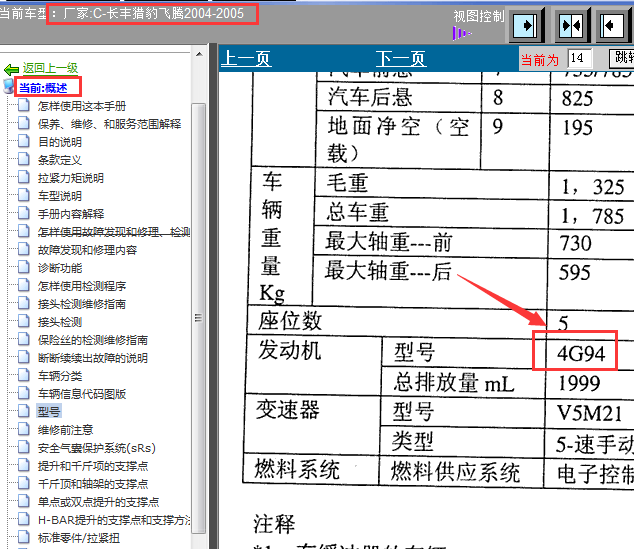Click displacement value 1999
The width and height of the screenshot is (634, 549).
579,383
